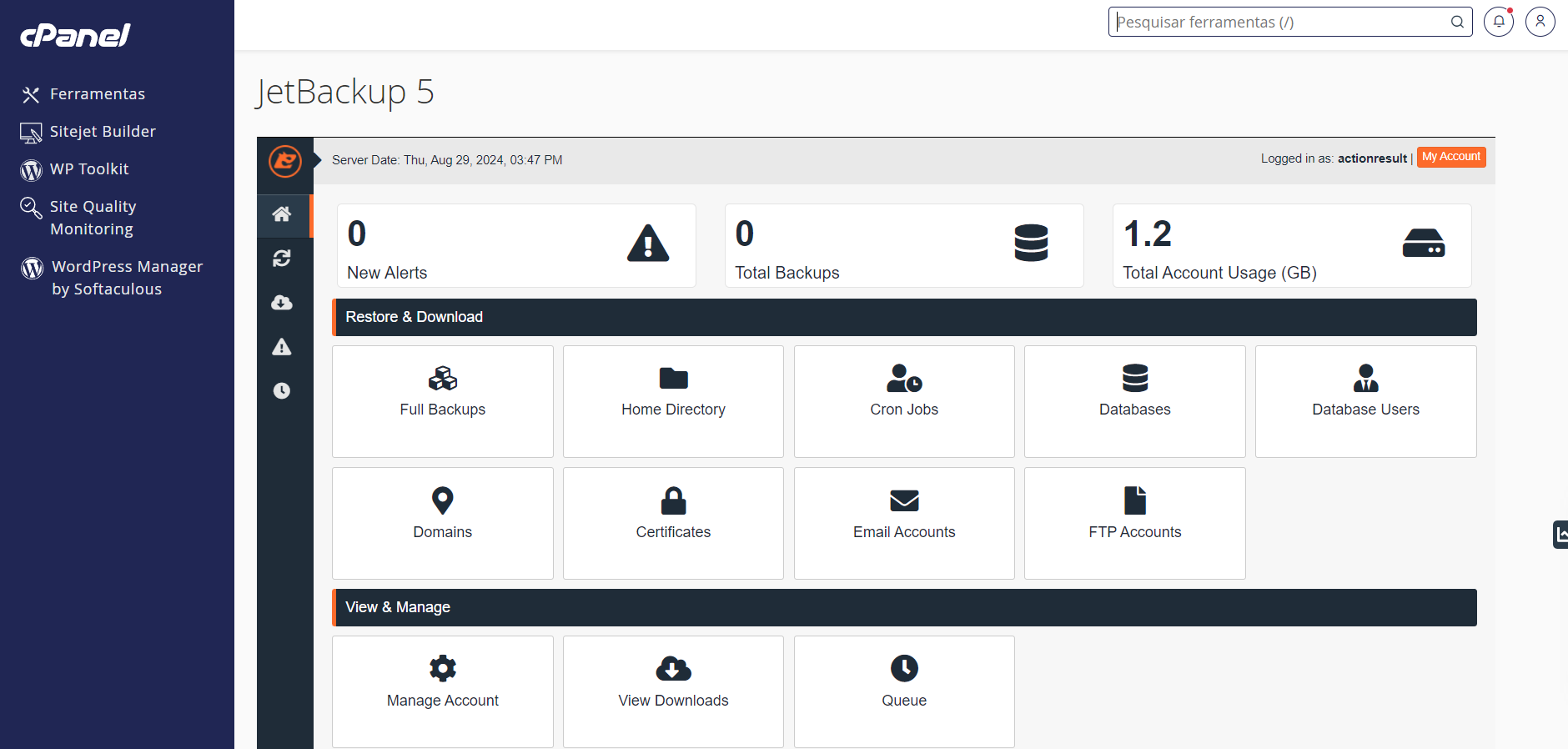1568x749 pixels.
Task: Open the restore sync arrows icon in JetBackup sidebar
Action: click(x=282, y=259)
